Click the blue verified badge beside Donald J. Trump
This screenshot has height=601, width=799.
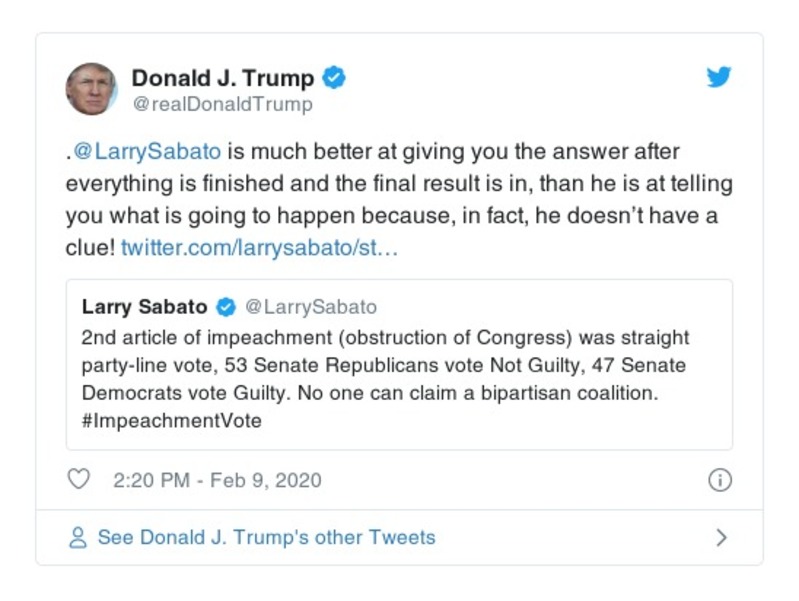click(x=334, y=77)
